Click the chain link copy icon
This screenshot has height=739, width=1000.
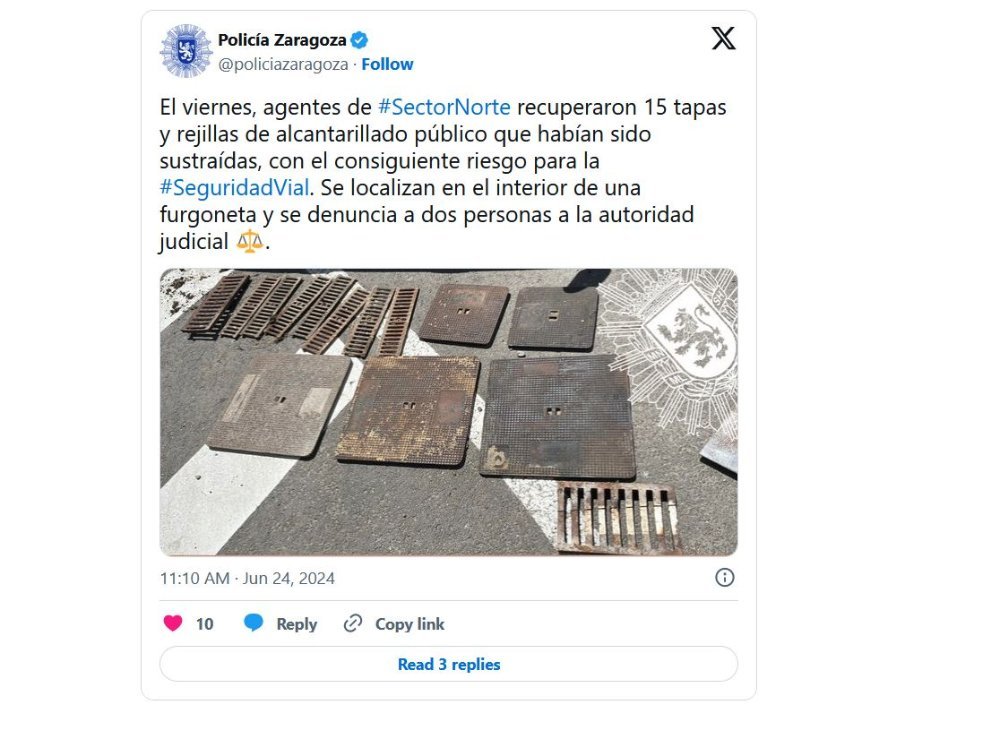point(353,623)
